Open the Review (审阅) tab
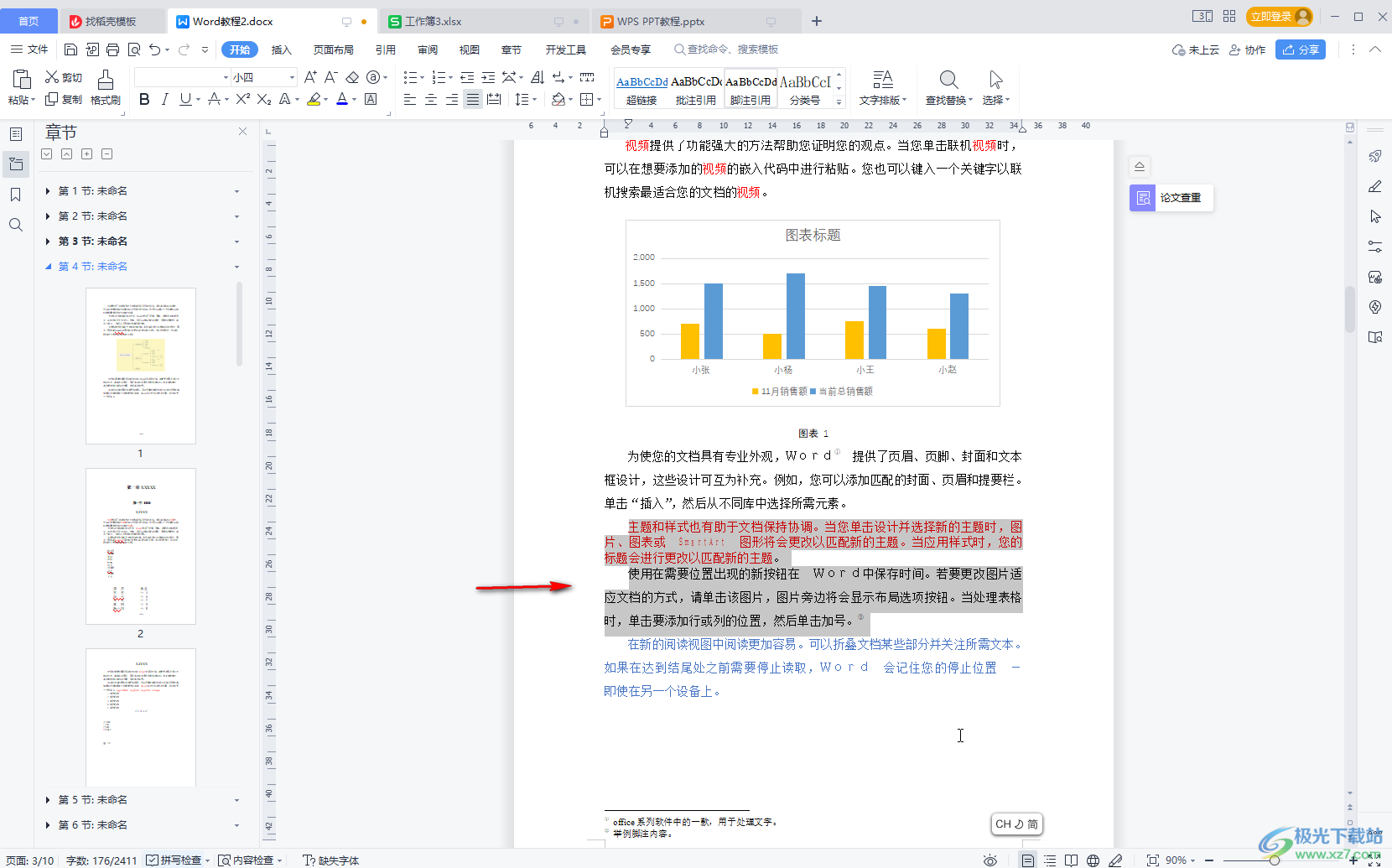 (x=428, y=49)
